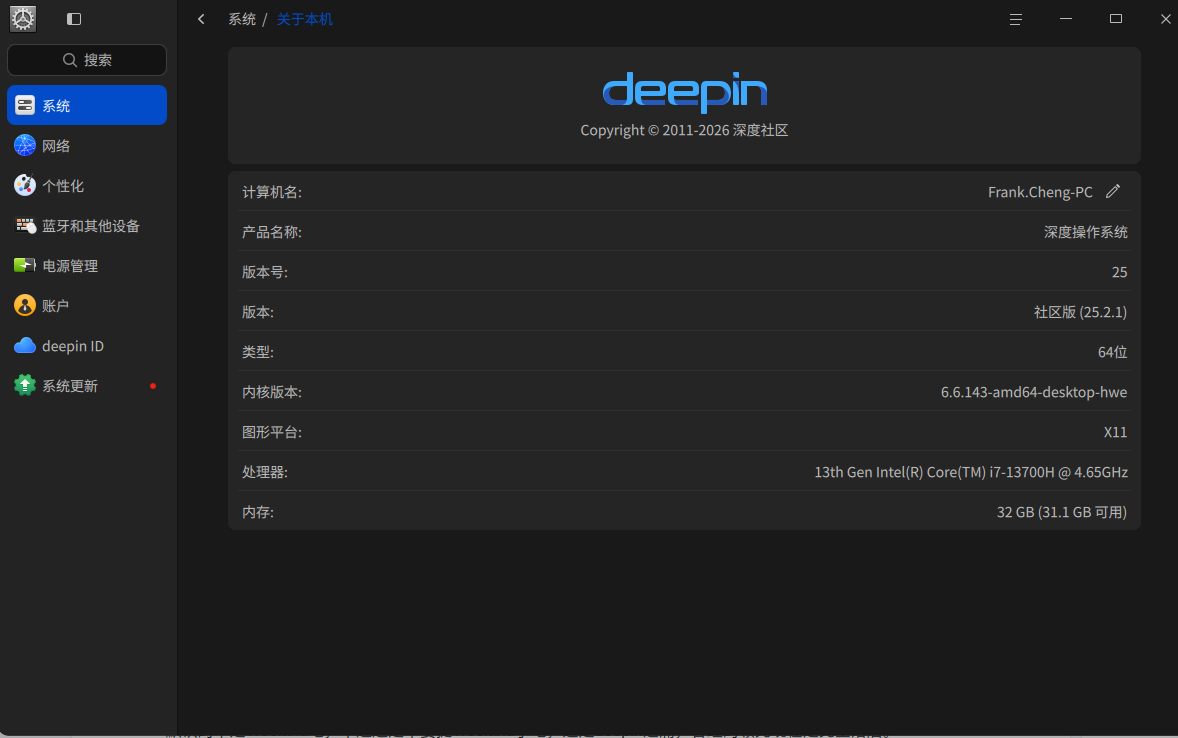Click the deepin logo
The width and height of the screenshot is (1178, 738).
click(684, 92)
